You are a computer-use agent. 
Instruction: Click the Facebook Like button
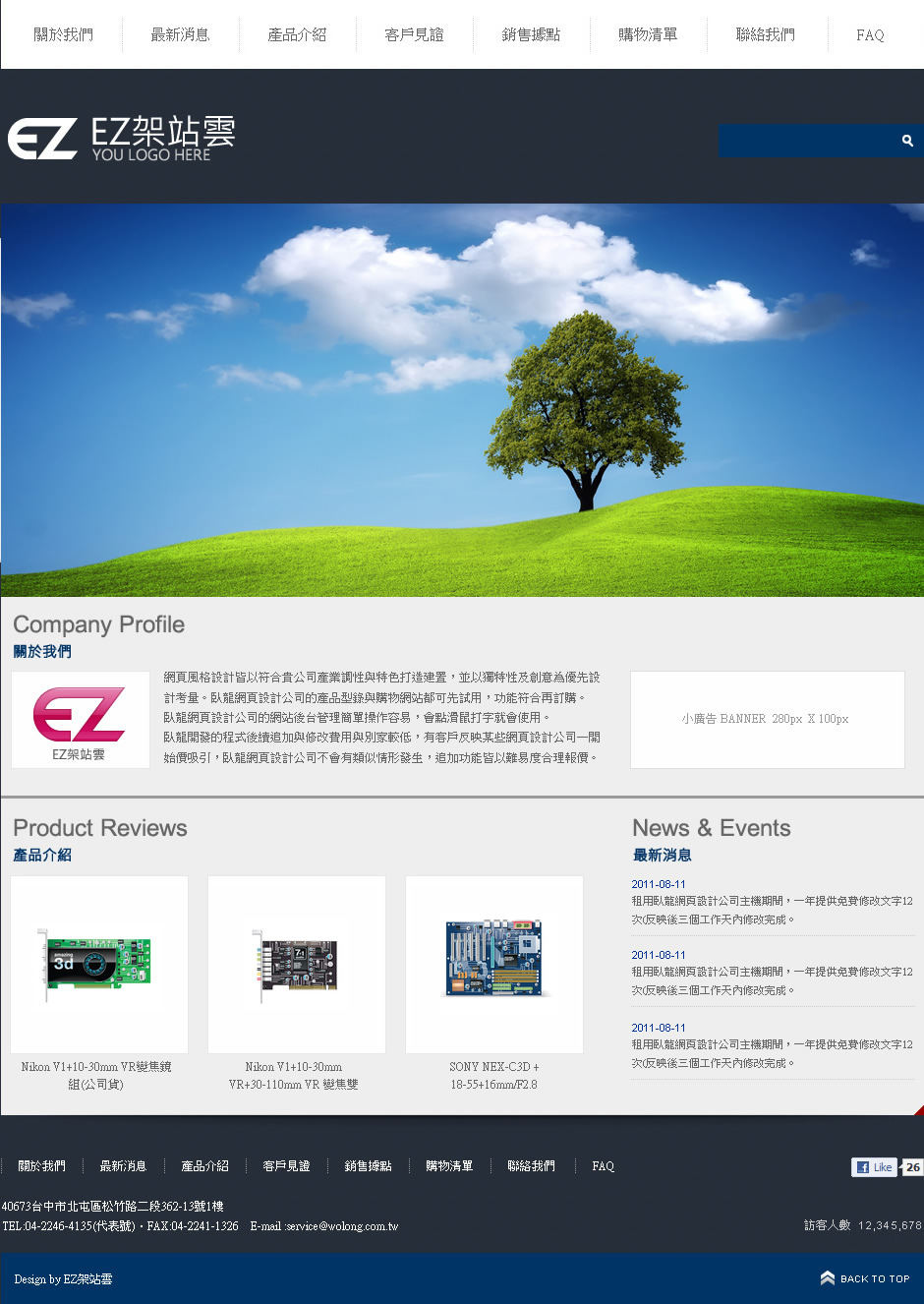pos(874,1167)
